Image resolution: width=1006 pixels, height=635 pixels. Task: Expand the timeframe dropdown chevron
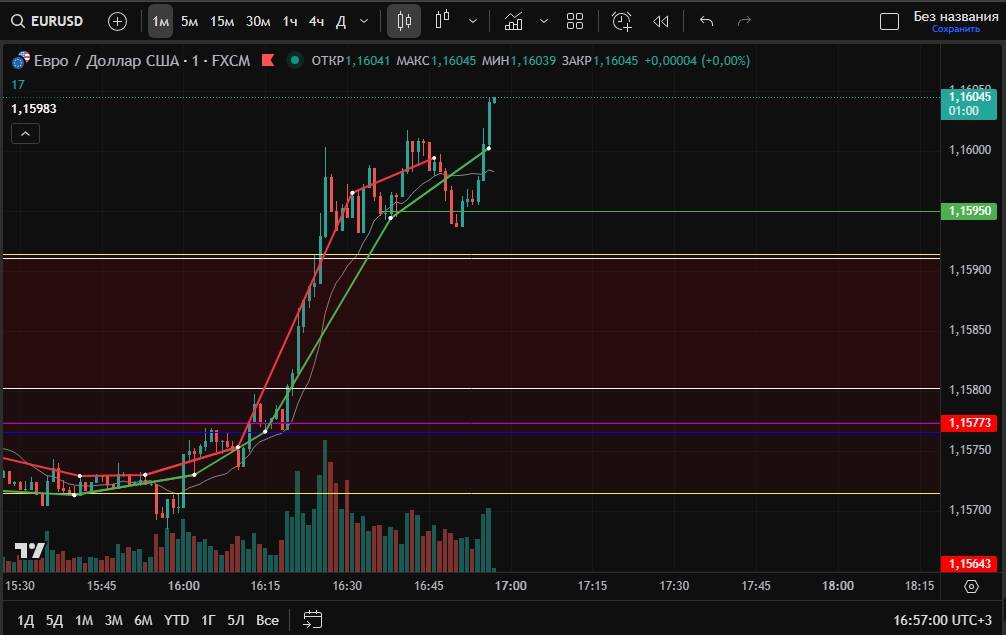363,21
